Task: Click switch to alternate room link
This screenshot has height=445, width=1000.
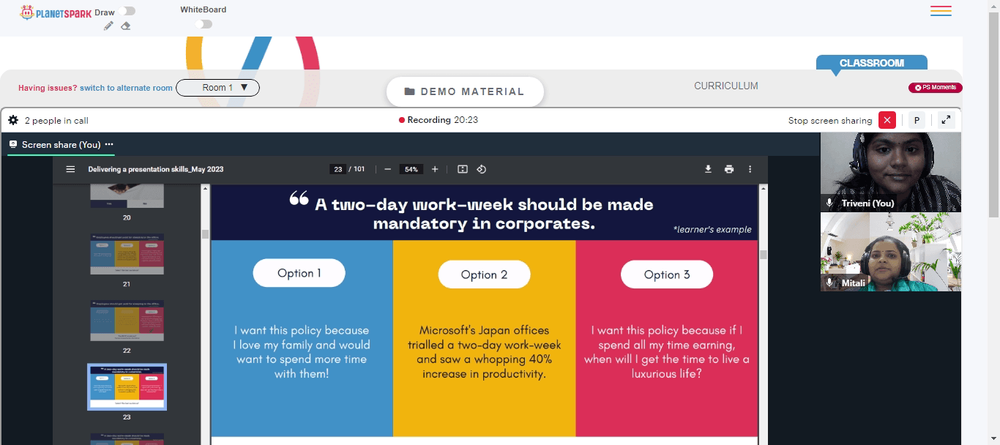Action: click(x=126, y=88)
